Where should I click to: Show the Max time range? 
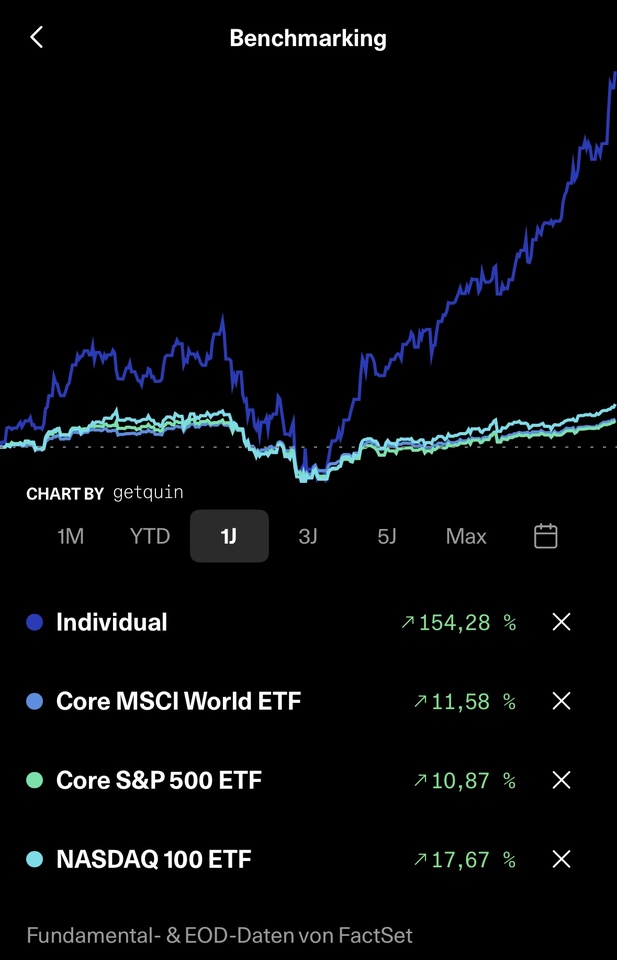coord(466,536)
